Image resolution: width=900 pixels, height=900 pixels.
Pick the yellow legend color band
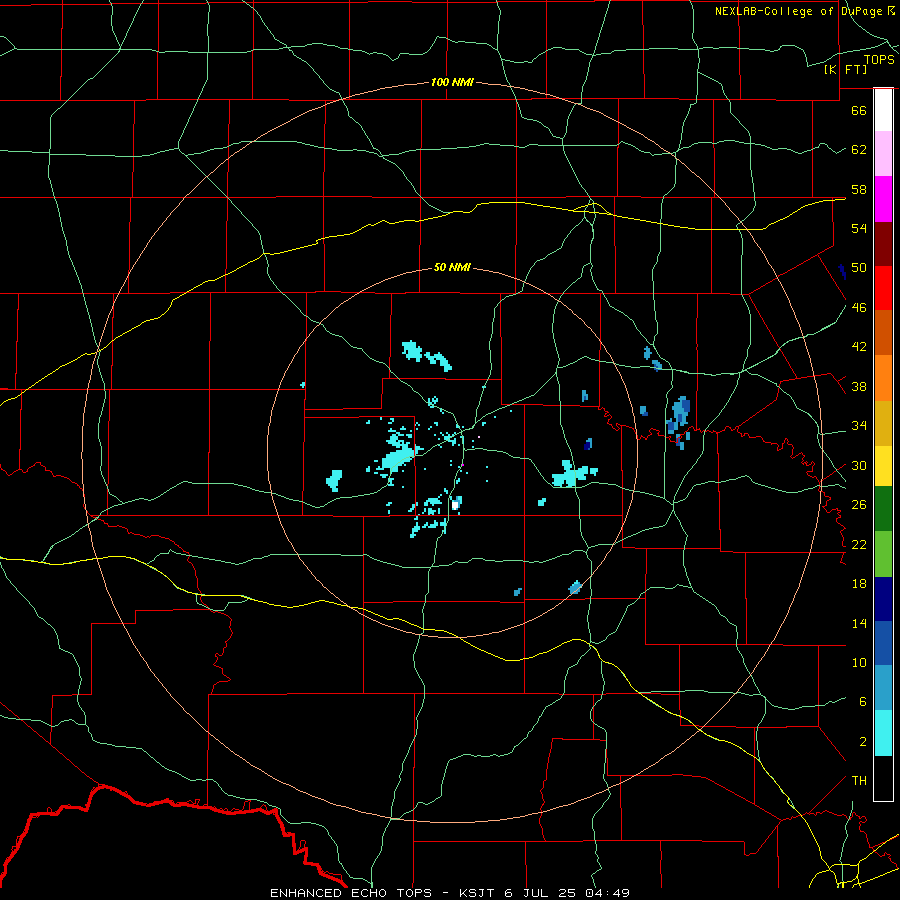883,465
